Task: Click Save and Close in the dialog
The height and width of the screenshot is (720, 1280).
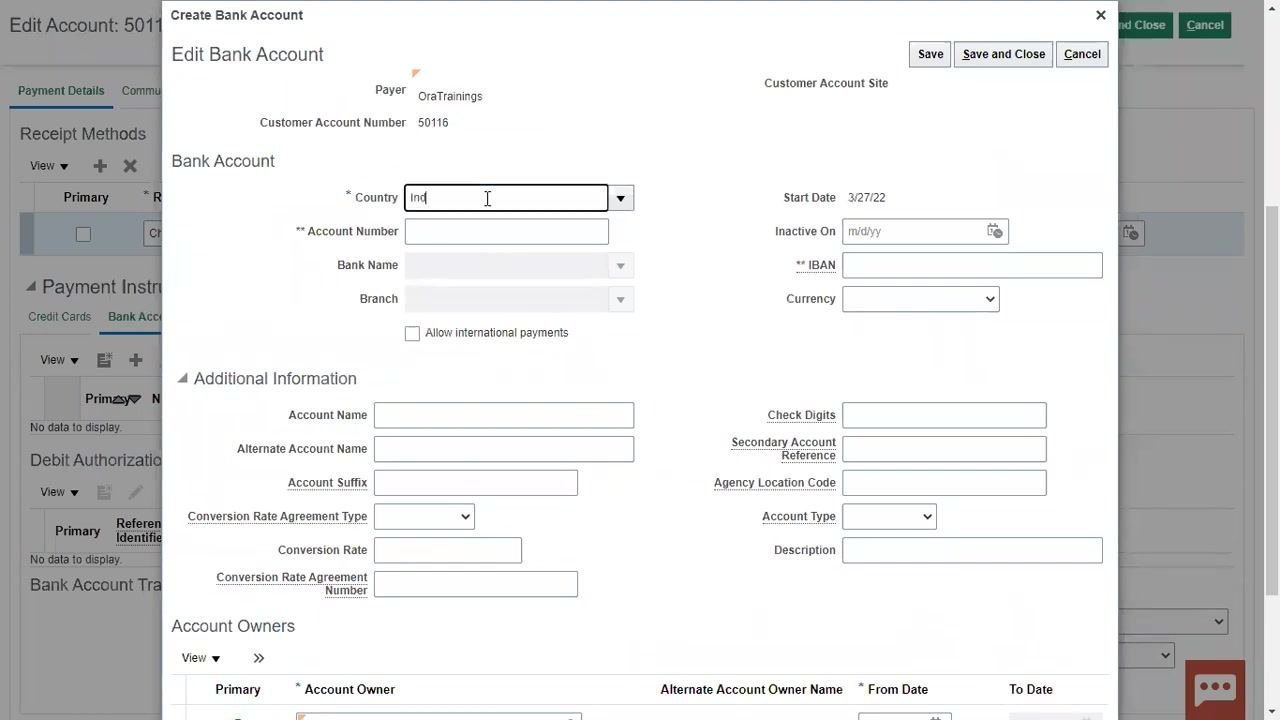Action: pos(1004,54)
